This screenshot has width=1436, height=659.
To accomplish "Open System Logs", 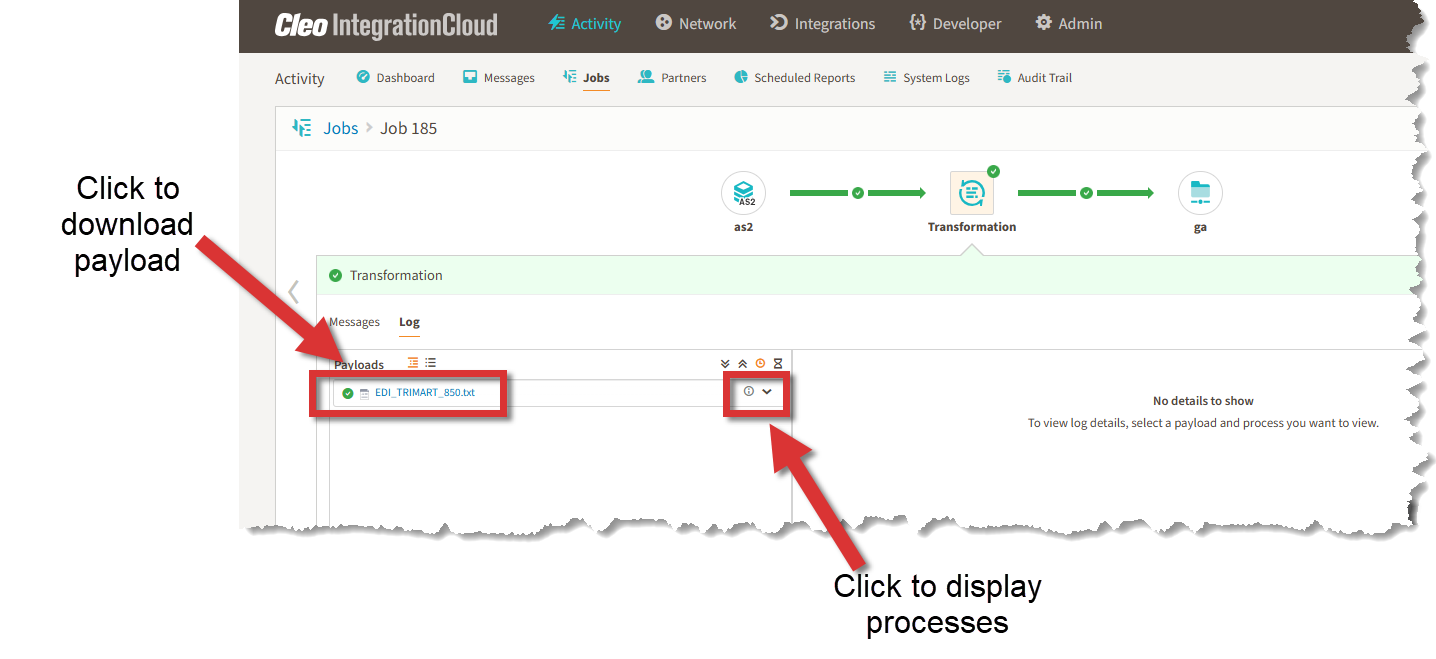I will point(926,78).
